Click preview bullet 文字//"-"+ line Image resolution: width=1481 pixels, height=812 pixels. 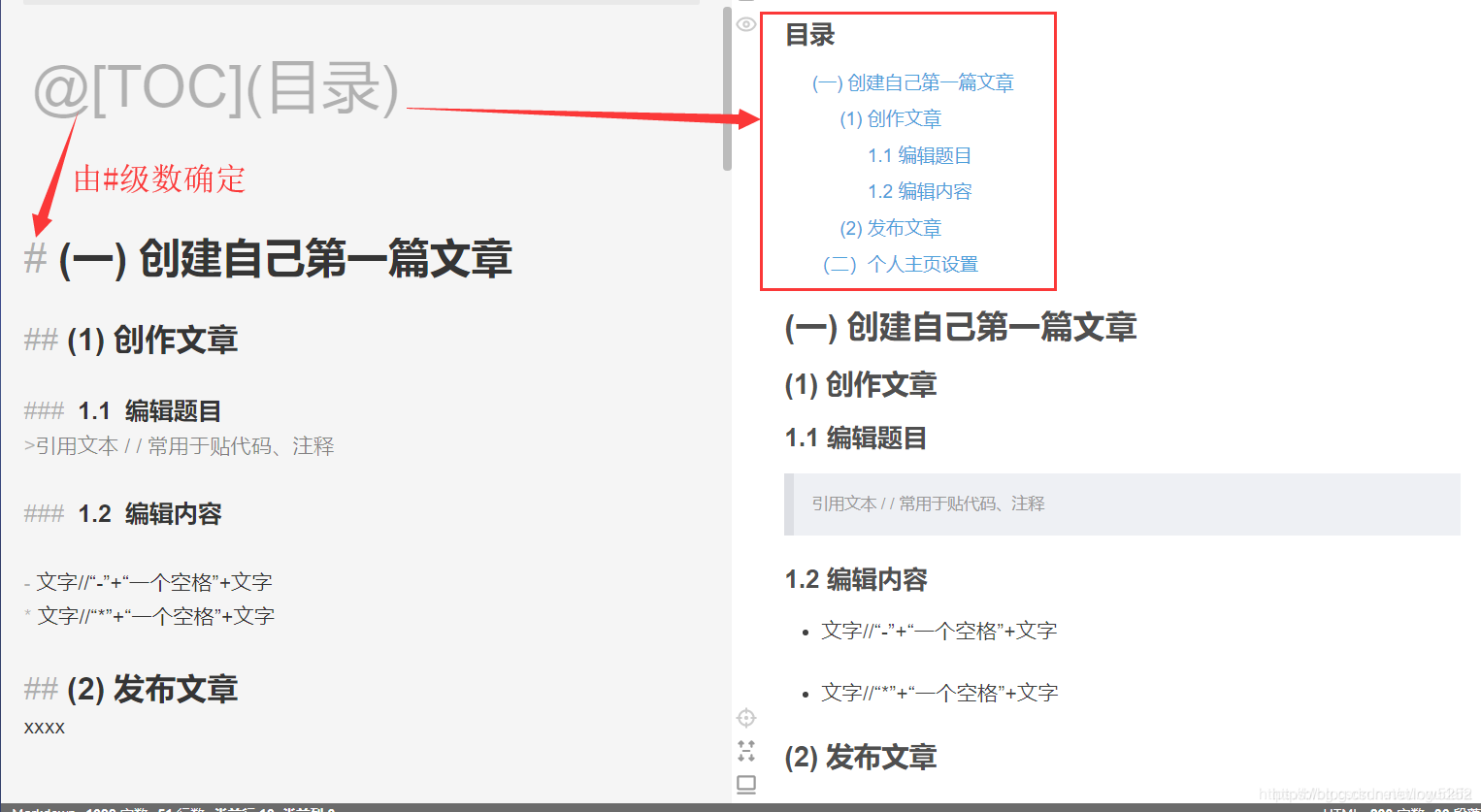[938, 632]
